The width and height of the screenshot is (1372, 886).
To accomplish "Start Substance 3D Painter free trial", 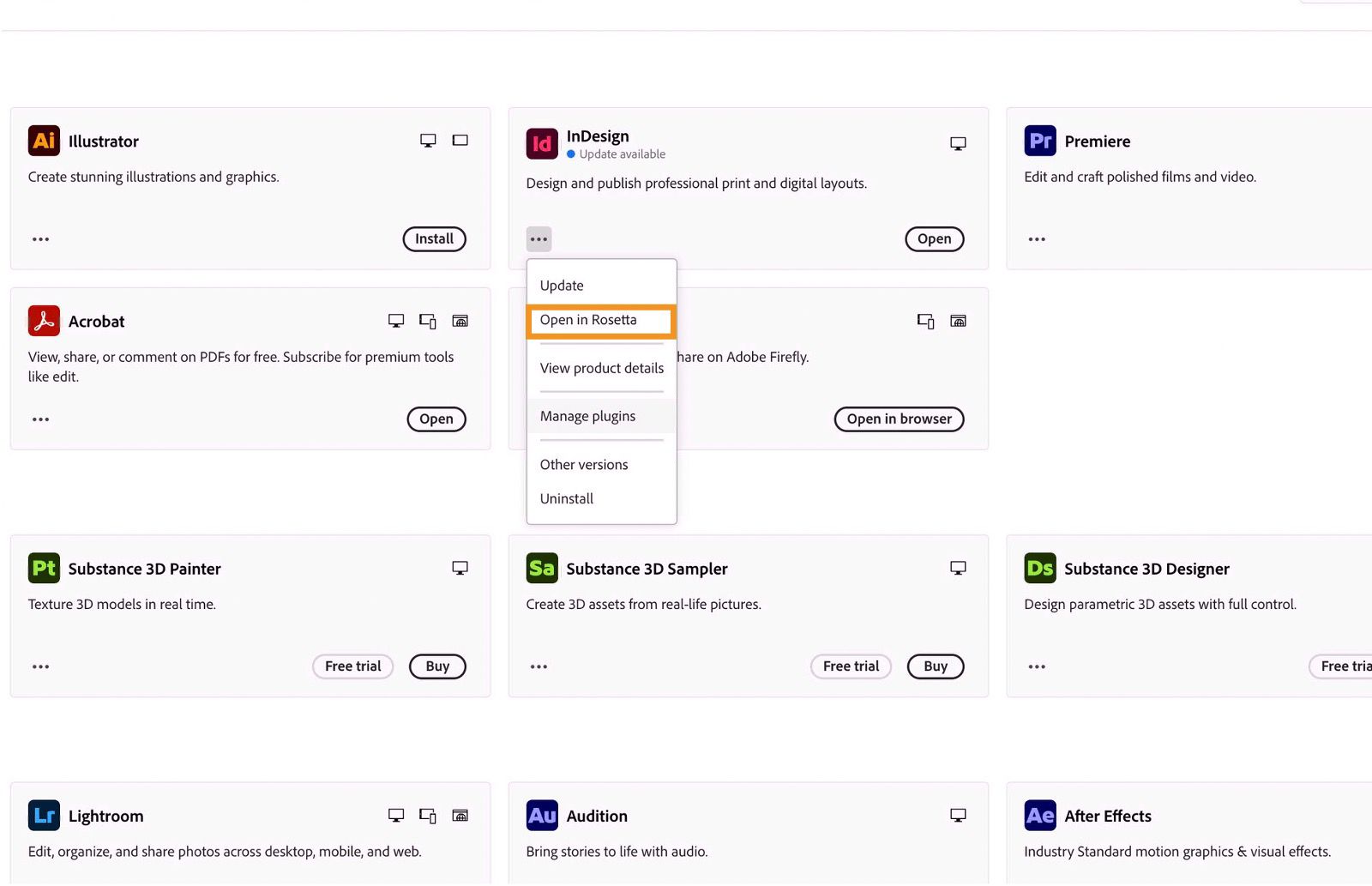I will 352,666.
